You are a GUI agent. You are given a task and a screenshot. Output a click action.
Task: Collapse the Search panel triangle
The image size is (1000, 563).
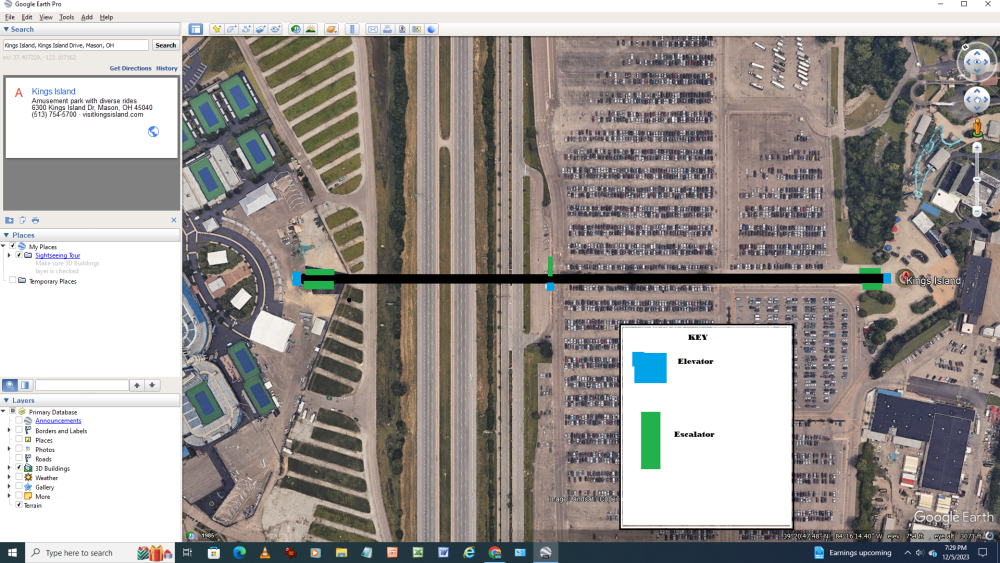tap(6, 29)
